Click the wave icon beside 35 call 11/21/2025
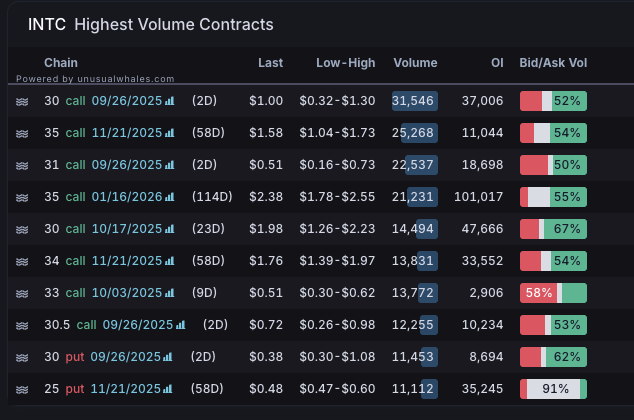The width and height of the screenshot is (634, 420). click(22, 133)
